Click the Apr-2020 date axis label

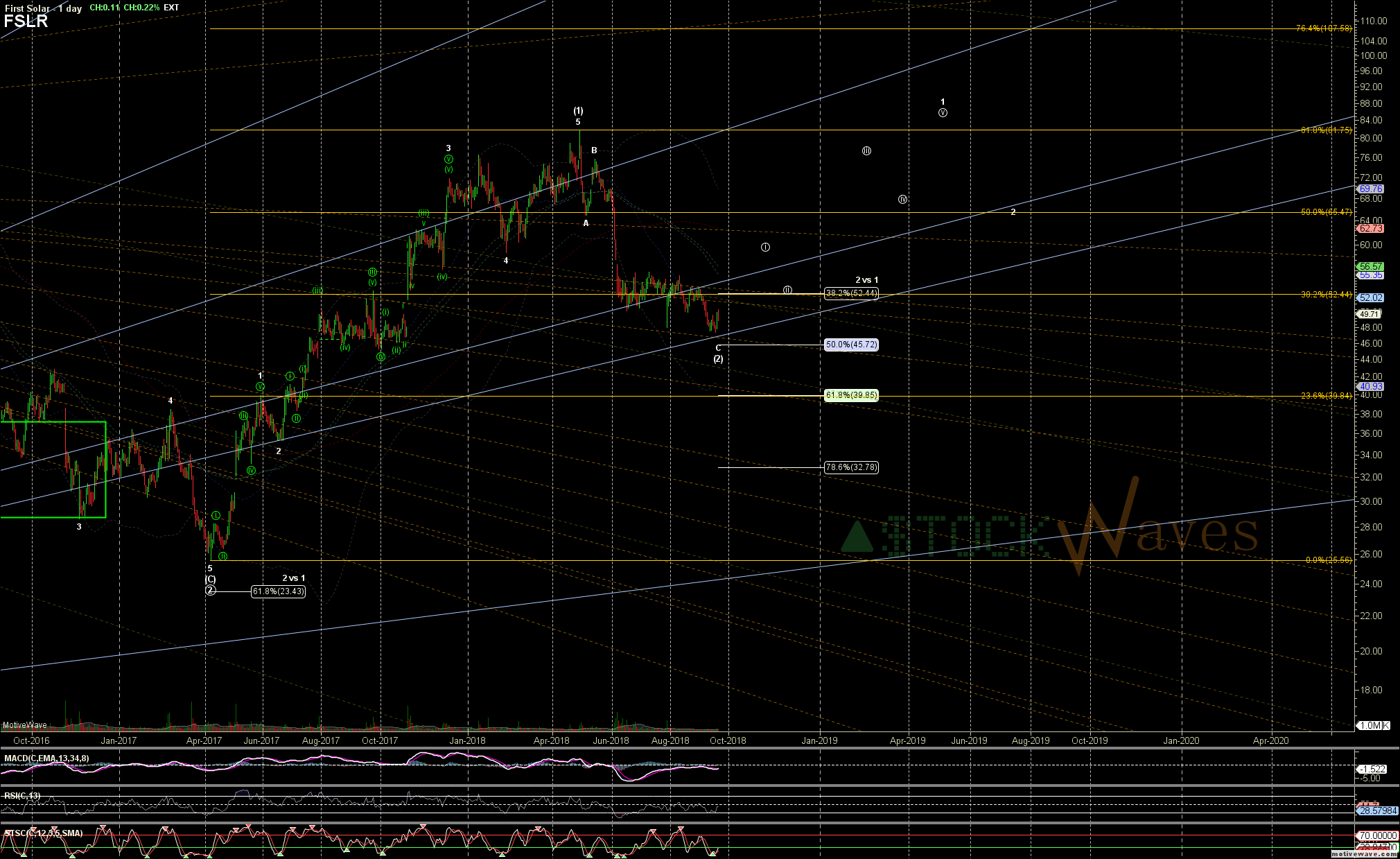1271,740
